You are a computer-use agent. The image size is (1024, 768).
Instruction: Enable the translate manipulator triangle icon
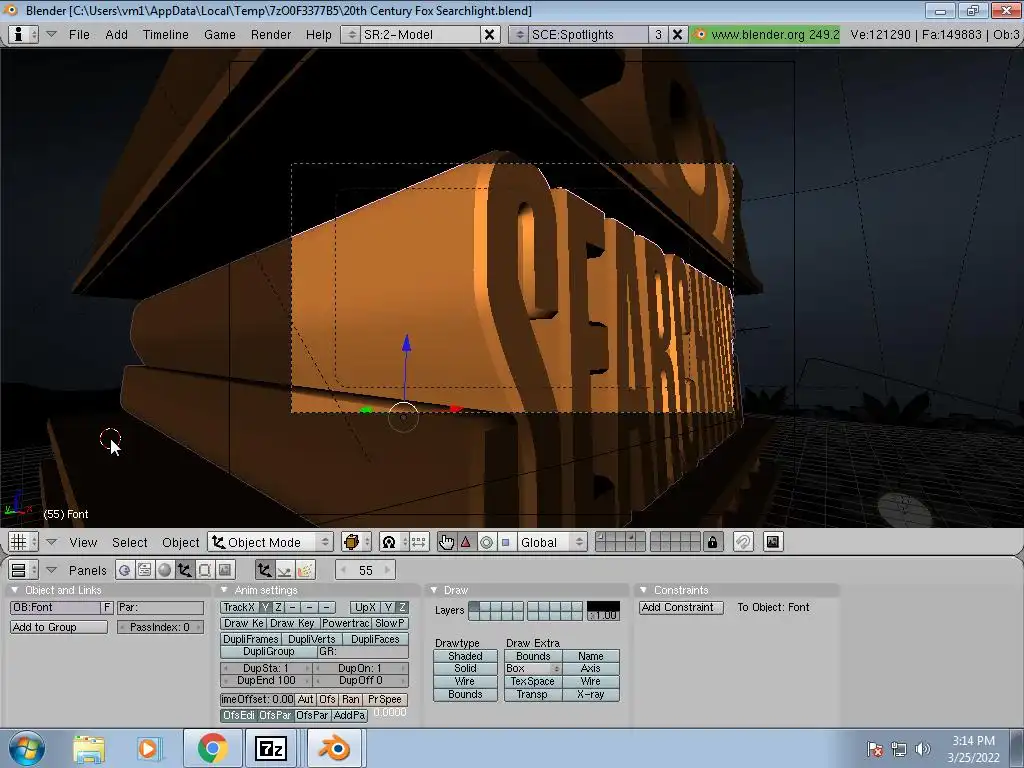(466, 542)
